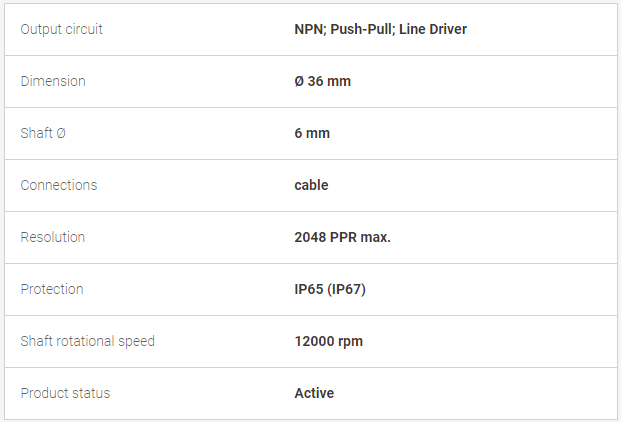The height and width of the screenshot is (422, 621).
Task: Select the Active status value
Action: (314, 393)
